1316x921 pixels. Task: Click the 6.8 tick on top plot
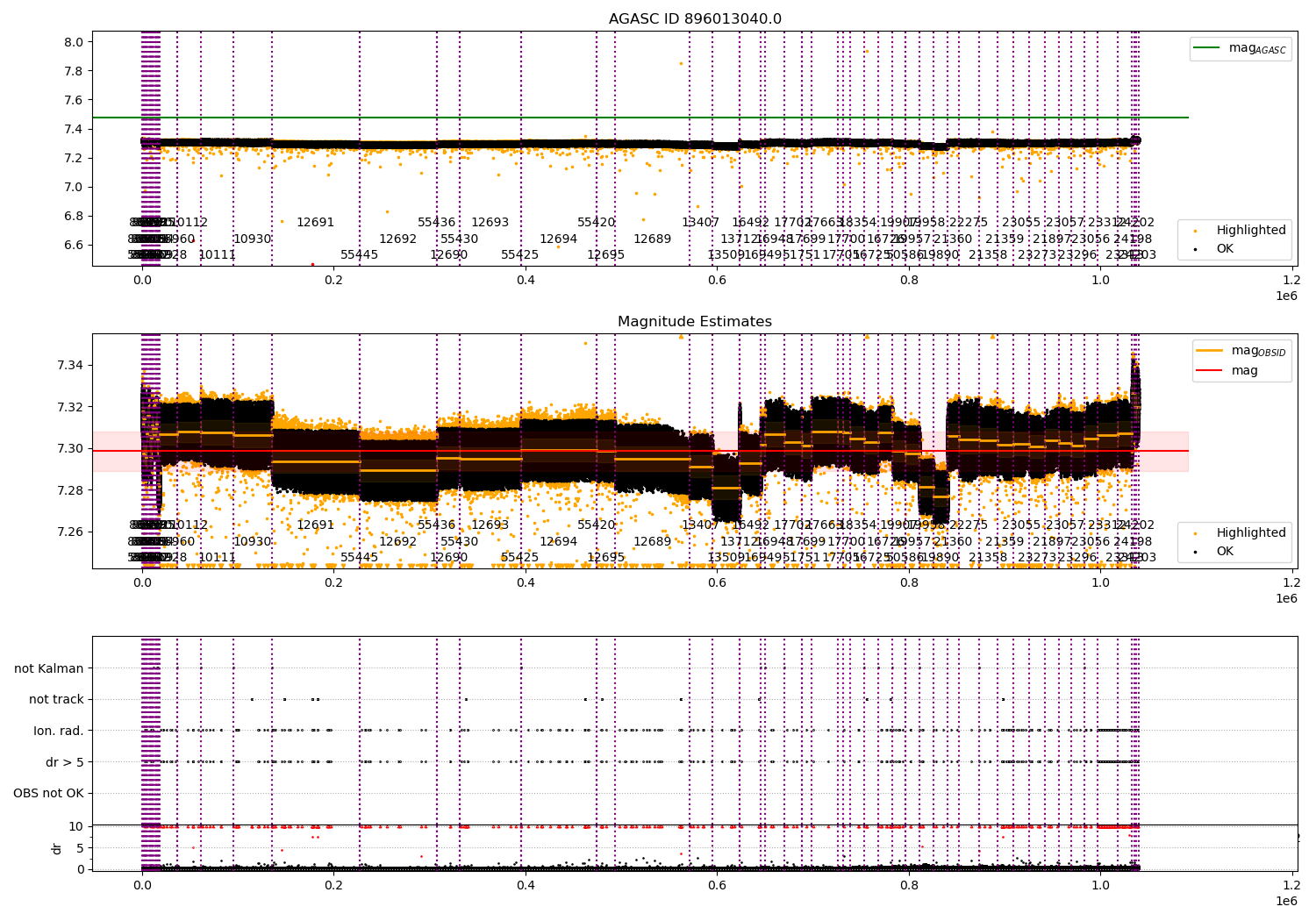(74, 216)
